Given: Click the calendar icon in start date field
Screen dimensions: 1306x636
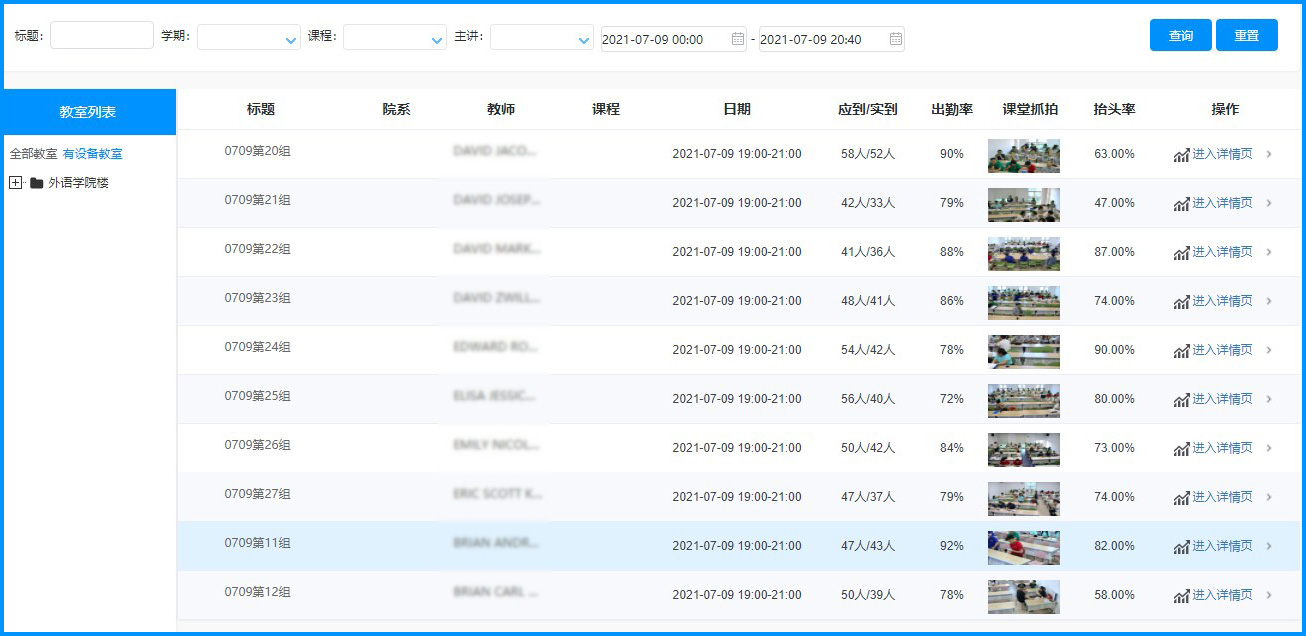Looking at the screenshot, I should [738, 39].
